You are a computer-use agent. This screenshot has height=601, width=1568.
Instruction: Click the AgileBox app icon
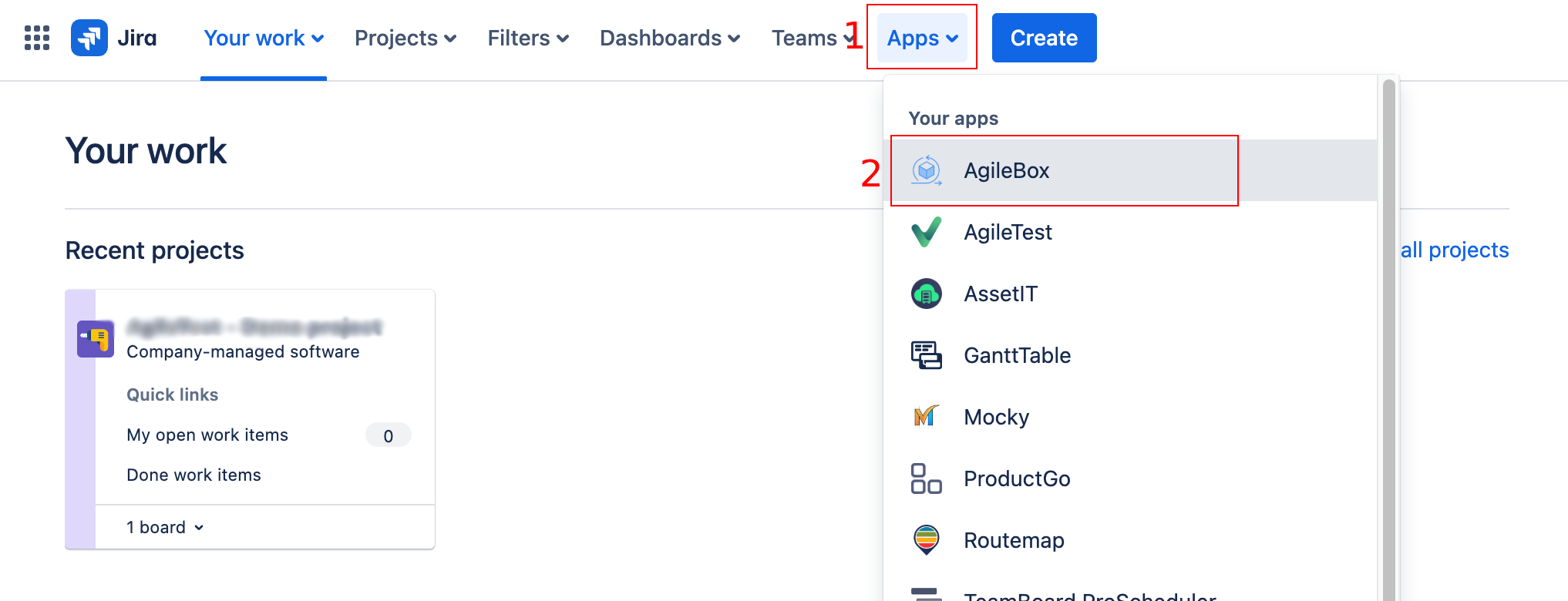pyautogui.click(x=927, y=170)
